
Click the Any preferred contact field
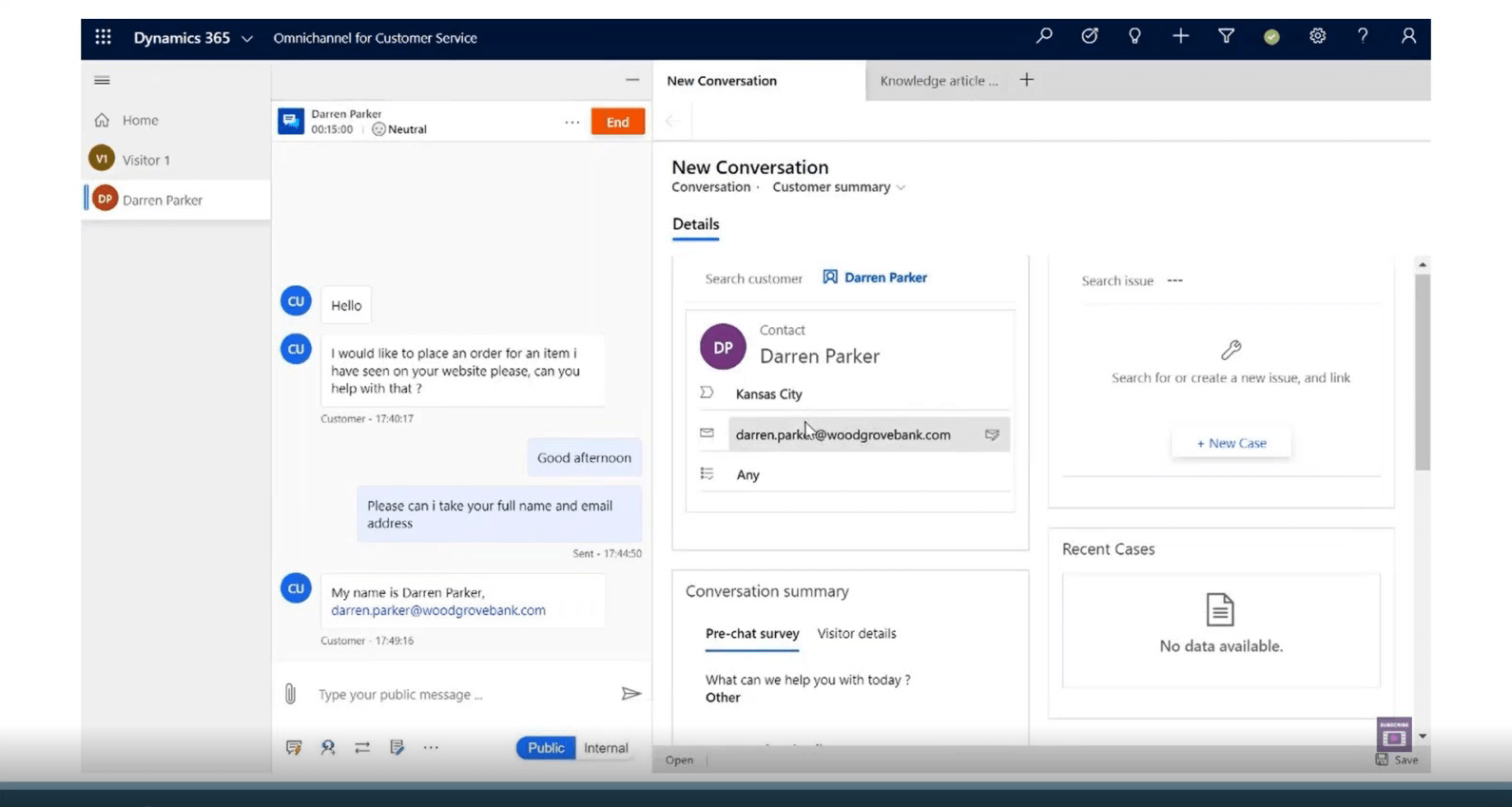click(x=869, y=474)
